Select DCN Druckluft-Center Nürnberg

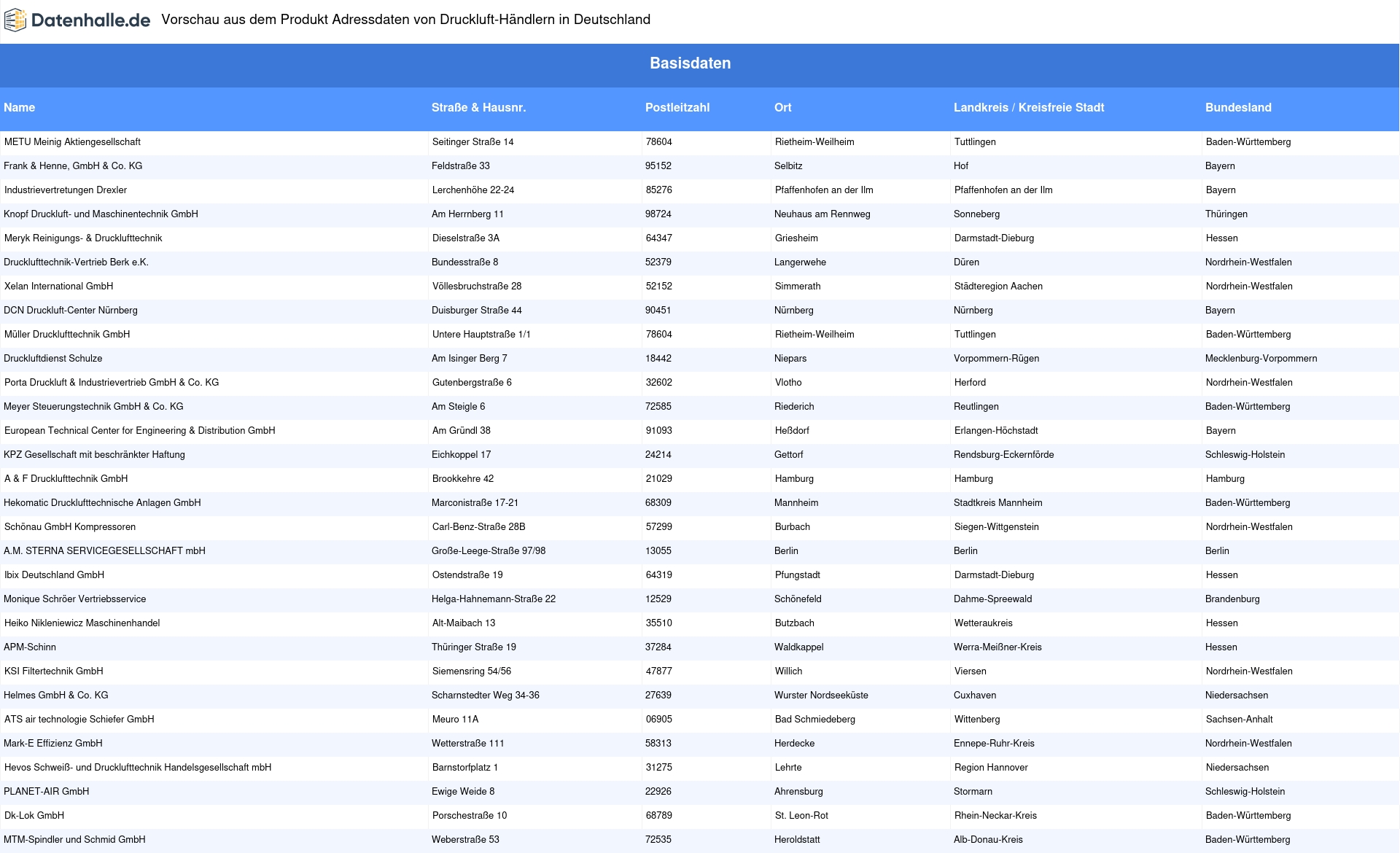click(71, 311)
